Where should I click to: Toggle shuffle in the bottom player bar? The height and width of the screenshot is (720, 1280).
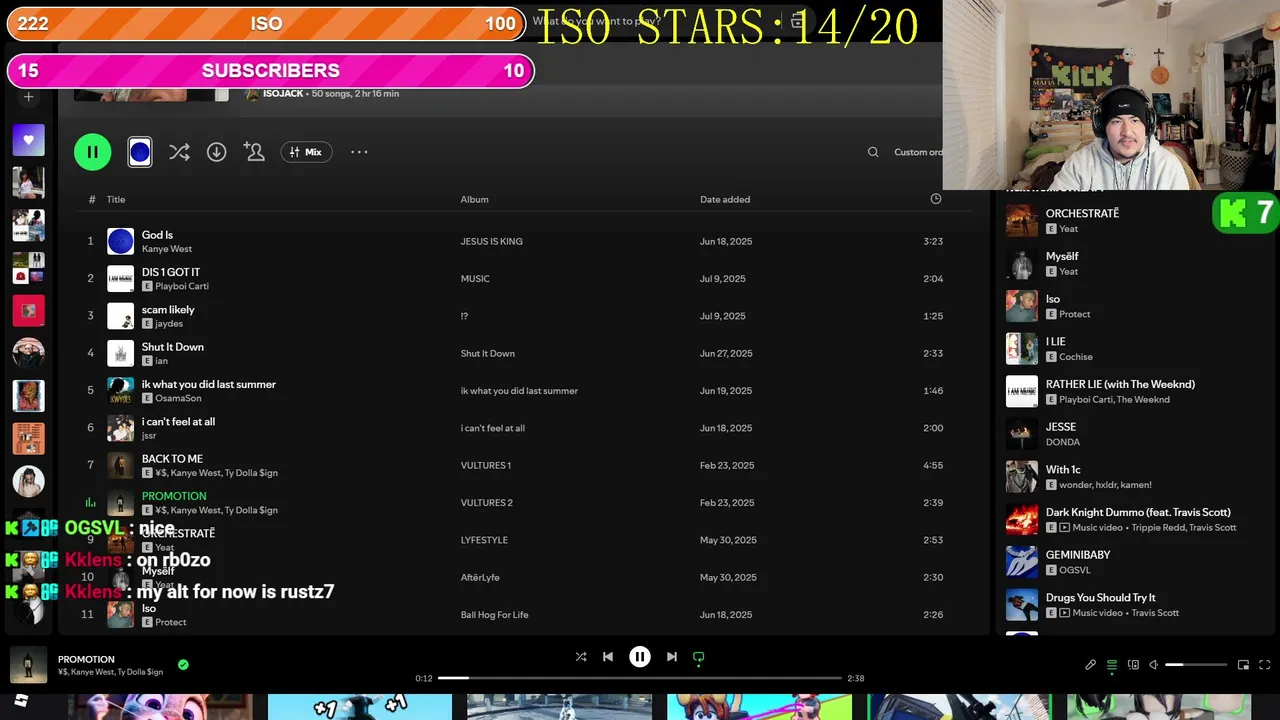[x=581, y=657]
